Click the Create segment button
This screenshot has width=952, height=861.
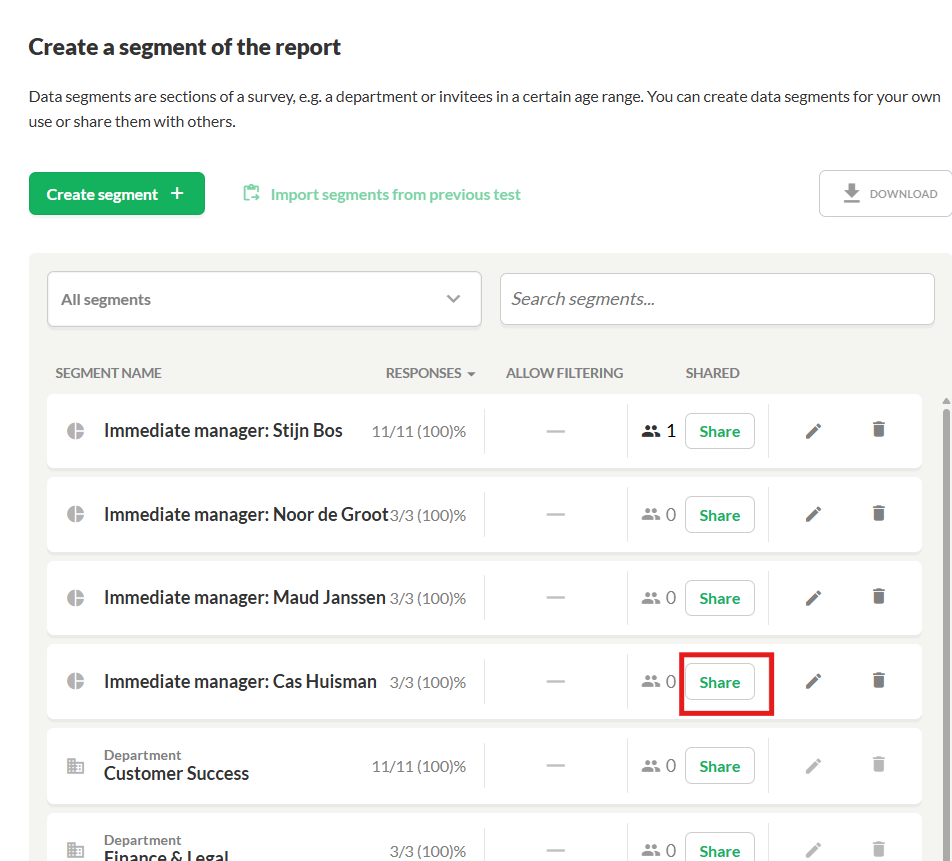click(x=116, y=194)
